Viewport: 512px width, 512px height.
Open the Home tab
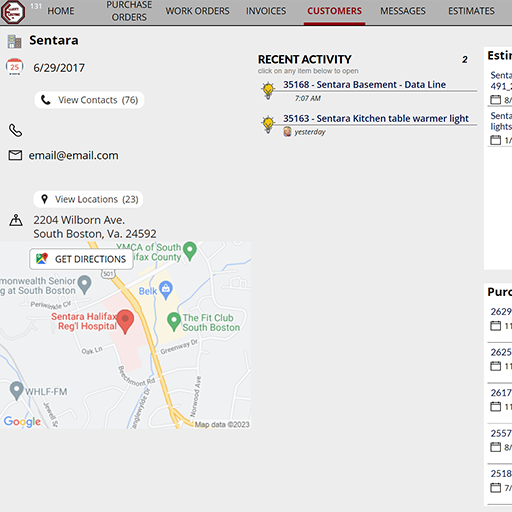click(61, 11)
